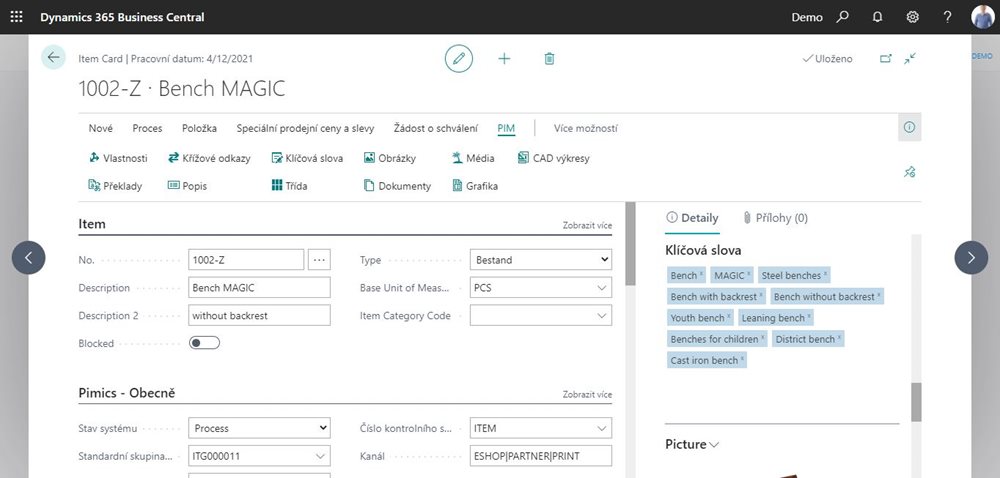Collapse the page with shrink arrows icon

(x=909, y=58)
